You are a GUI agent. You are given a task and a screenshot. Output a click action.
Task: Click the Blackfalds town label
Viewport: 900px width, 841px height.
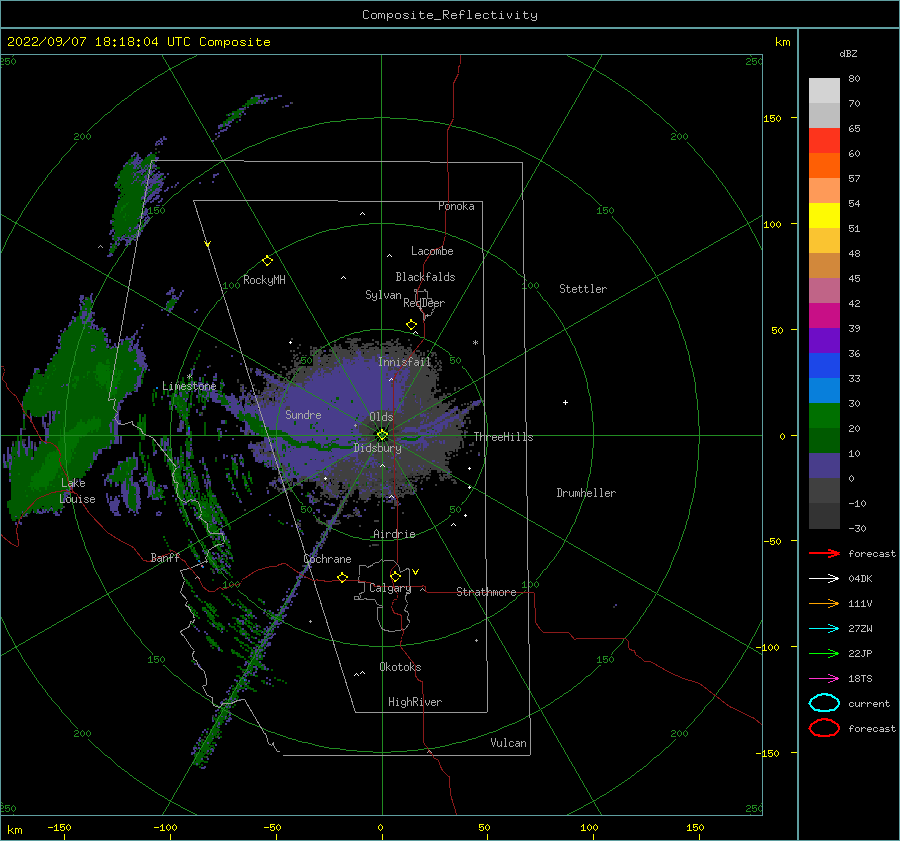coord(425,277)
